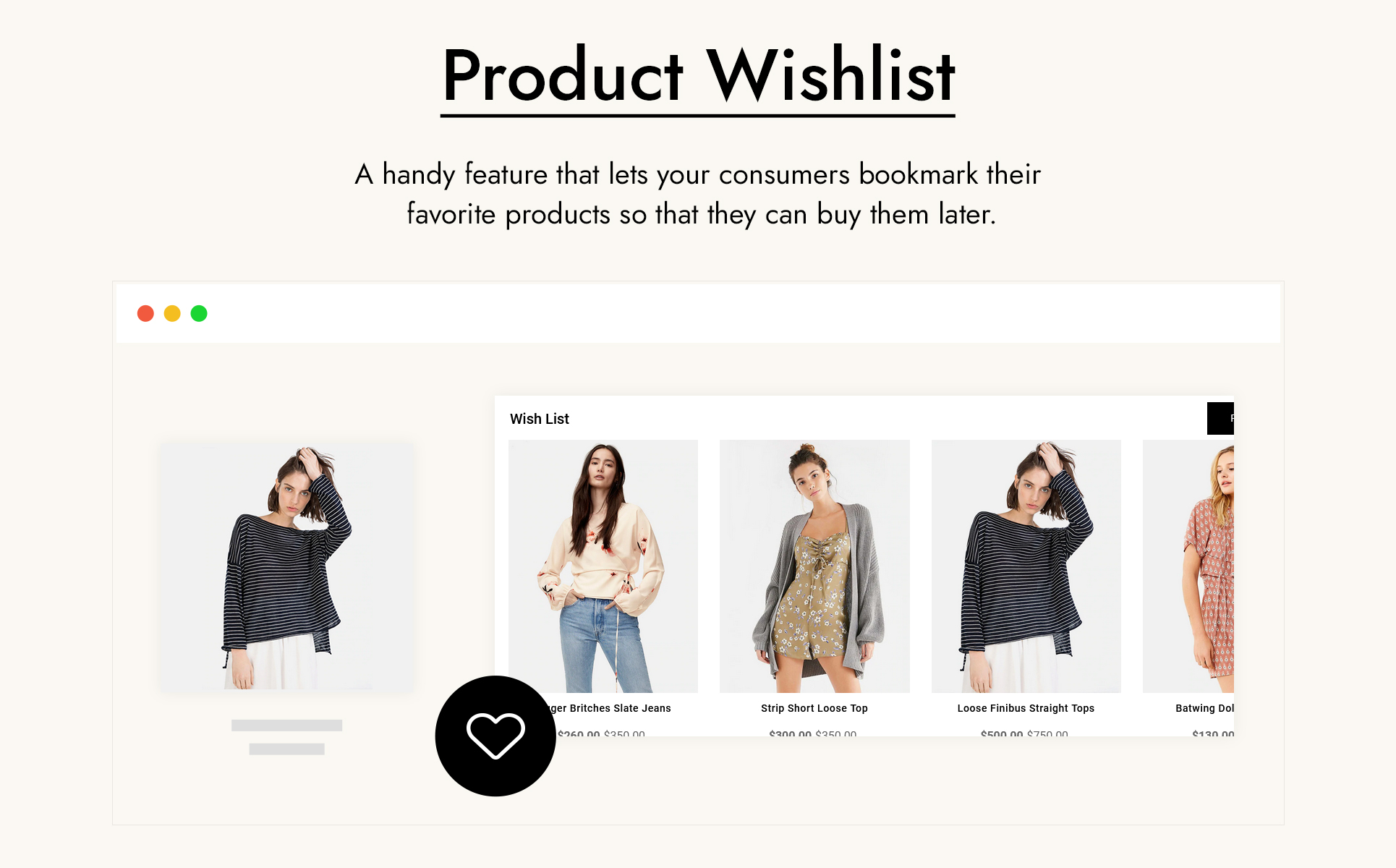Open the Batwing dress product image
This screenshot has width=1396, height=868.
[1188, 566]
